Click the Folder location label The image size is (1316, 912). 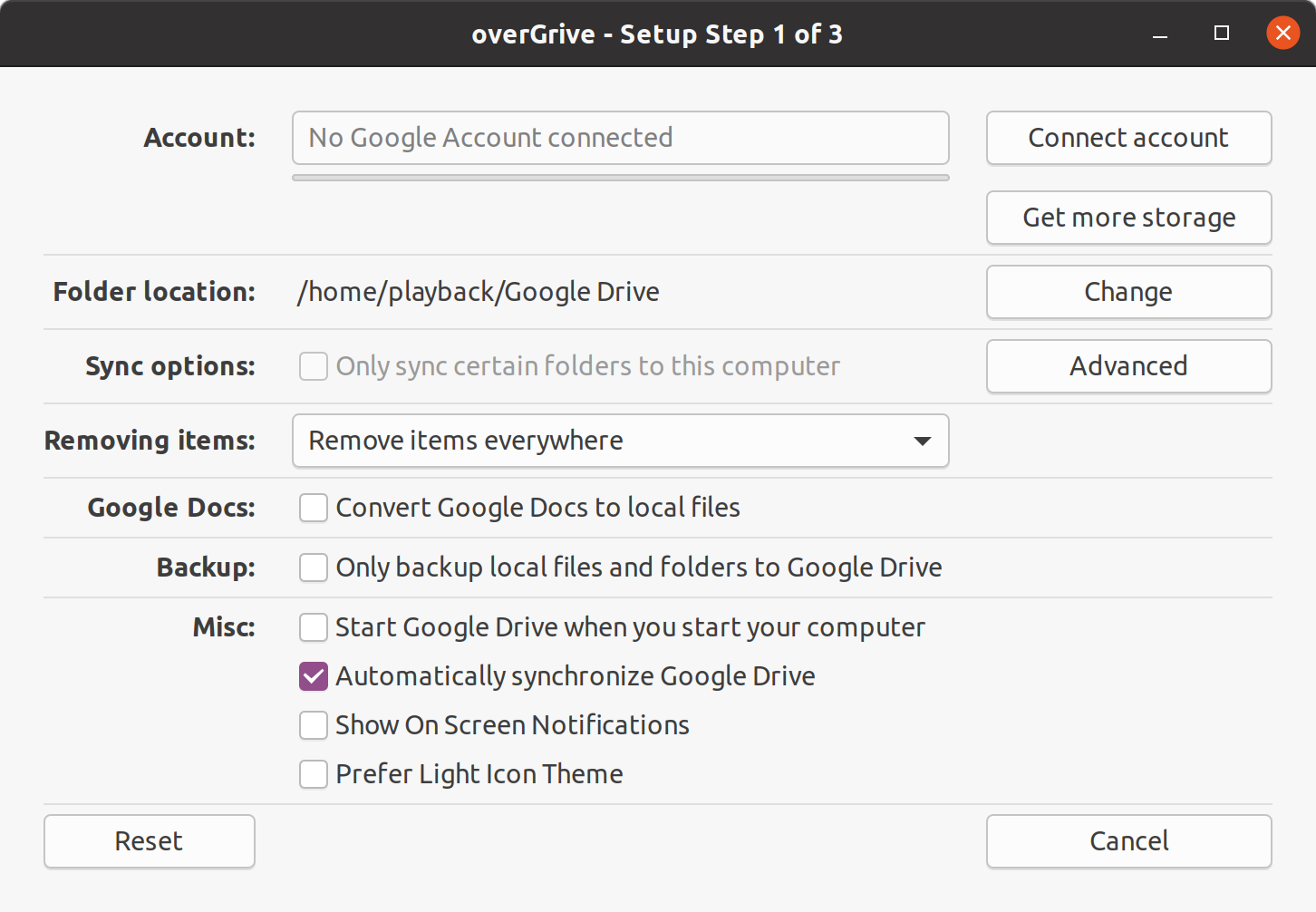coord(154,292)
